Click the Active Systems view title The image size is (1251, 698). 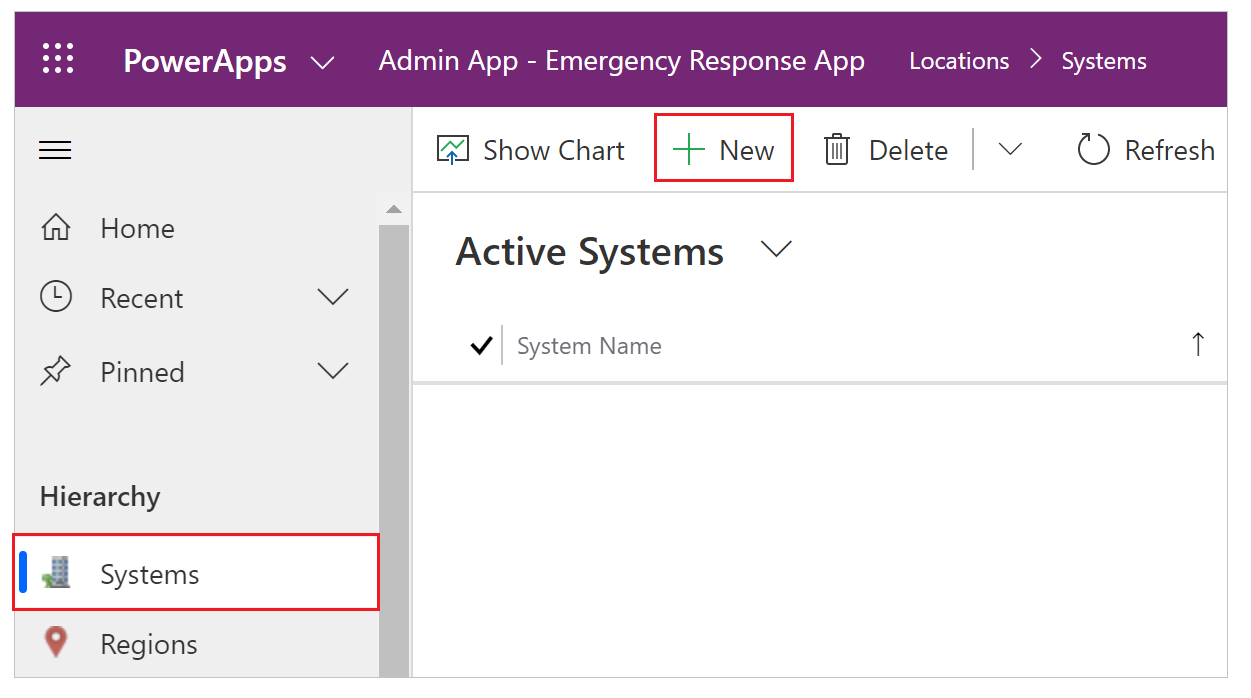tap(590, 251)
